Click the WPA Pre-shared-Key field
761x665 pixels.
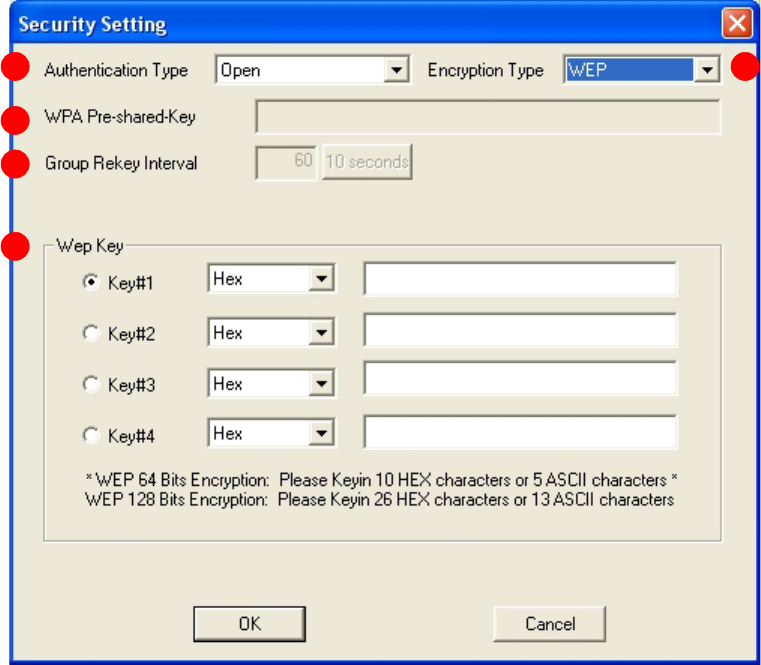pos(488,116)
